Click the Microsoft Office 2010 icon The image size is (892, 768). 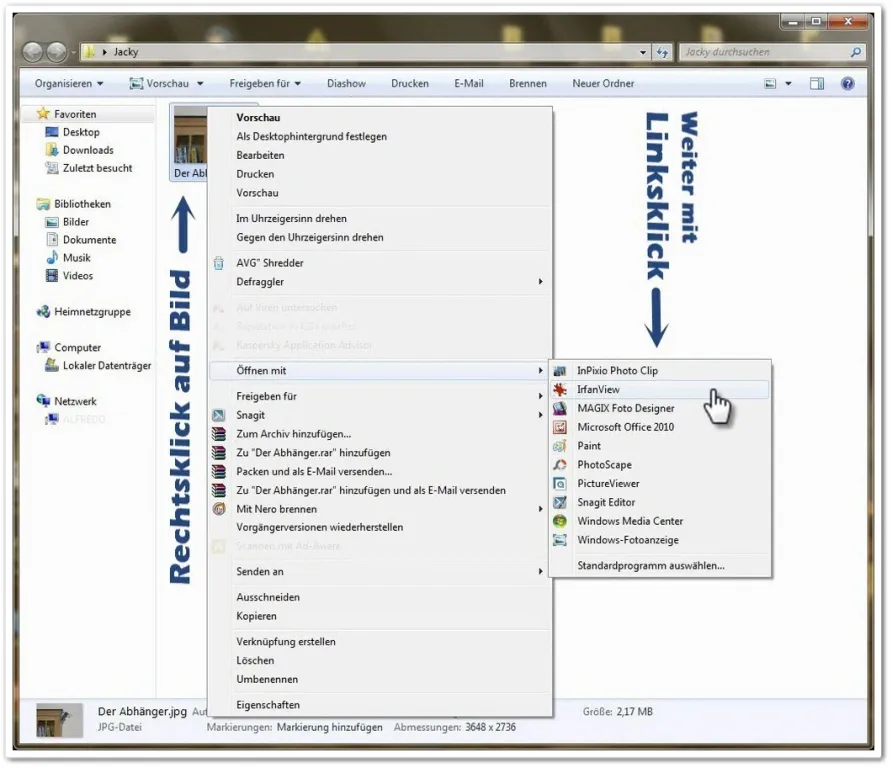tap(560, 427)
